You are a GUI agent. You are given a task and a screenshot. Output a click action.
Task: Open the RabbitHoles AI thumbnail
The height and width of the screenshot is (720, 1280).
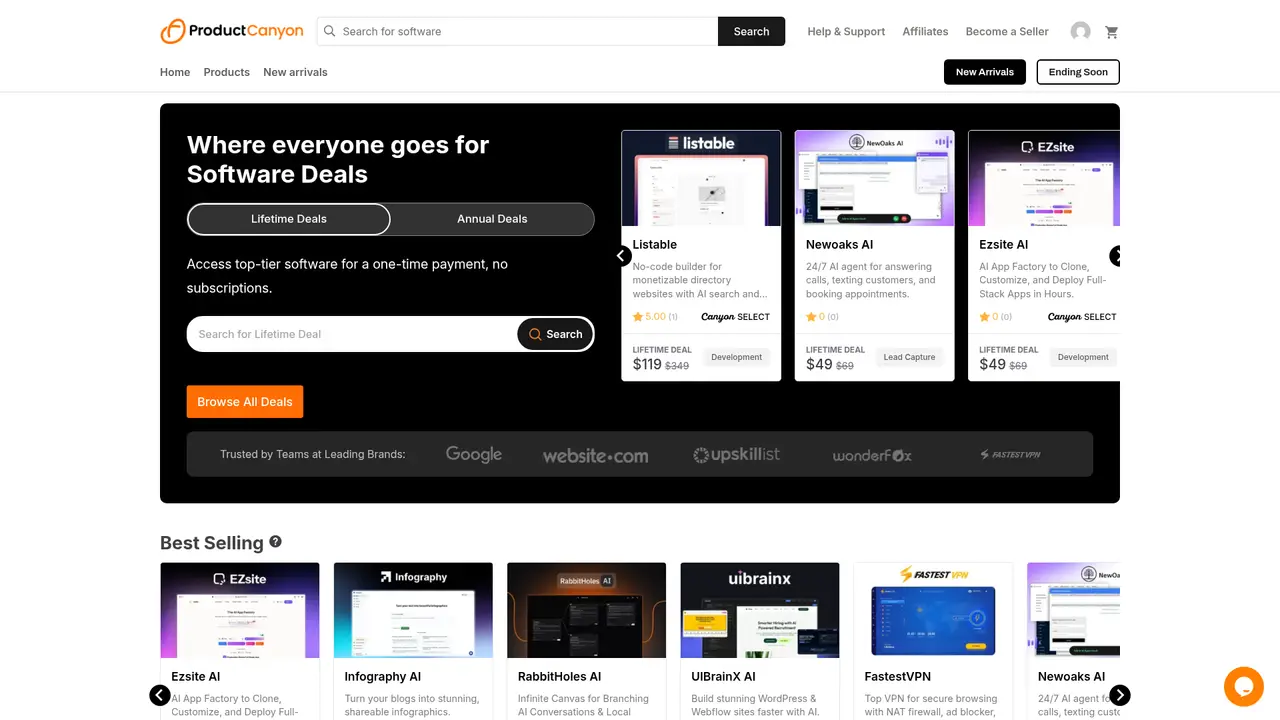(586, 610)
